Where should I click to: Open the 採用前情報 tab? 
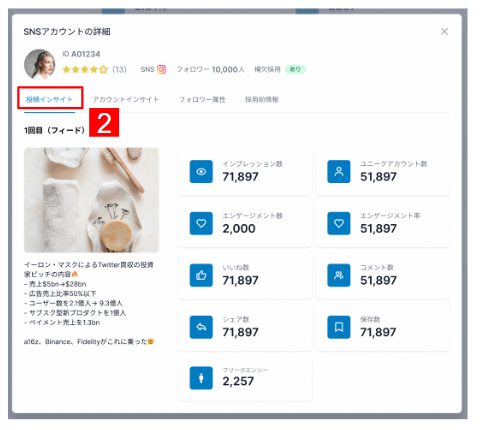(x=262, y=99)
